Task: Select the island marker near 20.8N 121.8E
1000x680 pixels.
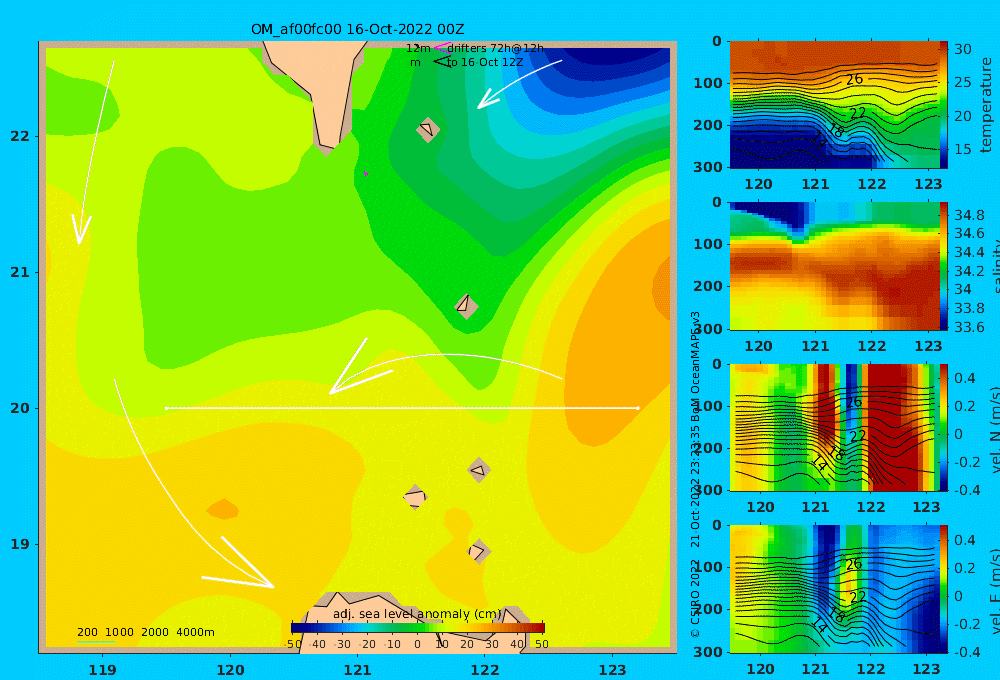Action: 466,306
